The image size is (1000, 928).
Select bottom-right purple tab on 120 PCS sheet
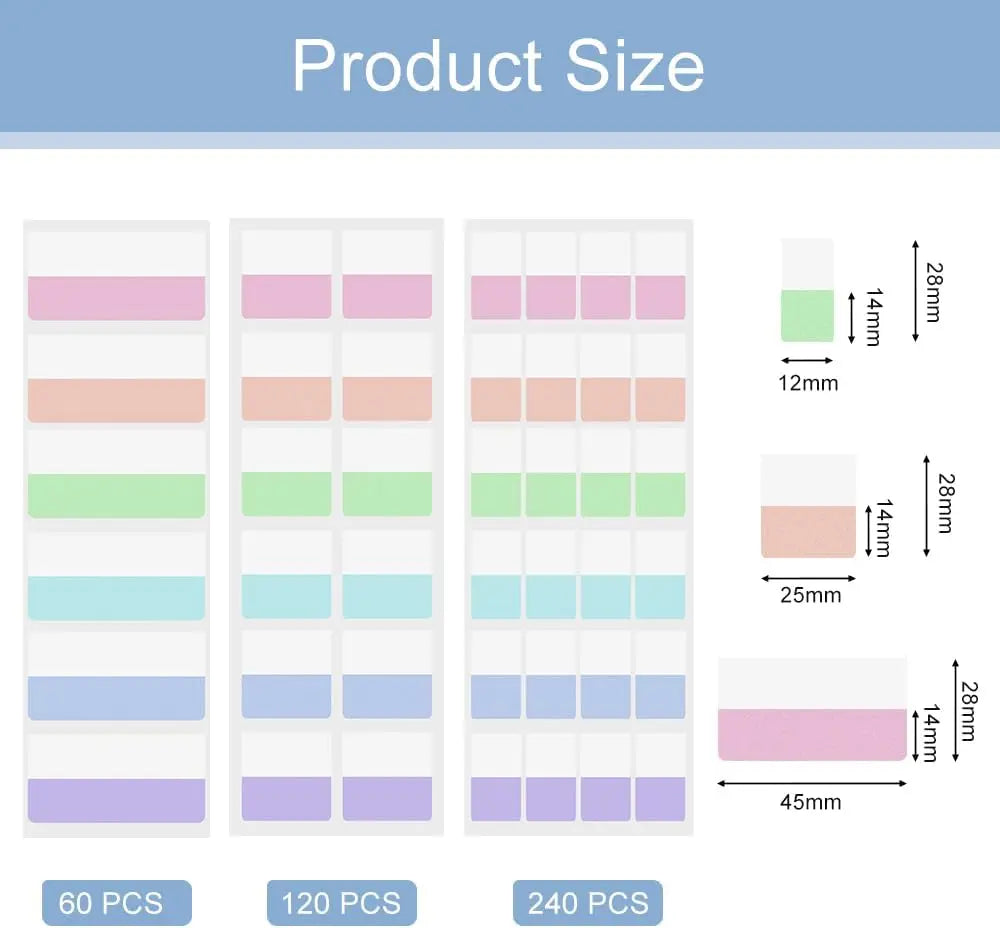[x=387, y=798]
